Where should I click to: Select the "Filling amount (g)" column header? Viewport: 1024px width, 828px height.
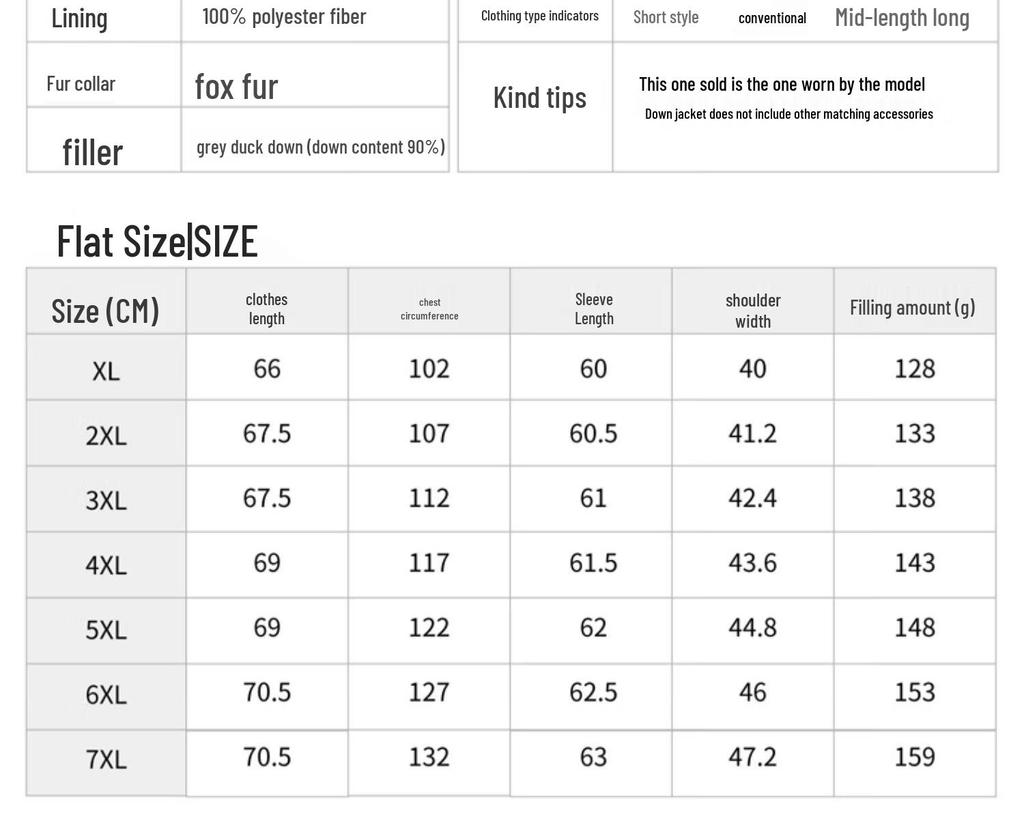pos(912,307)
